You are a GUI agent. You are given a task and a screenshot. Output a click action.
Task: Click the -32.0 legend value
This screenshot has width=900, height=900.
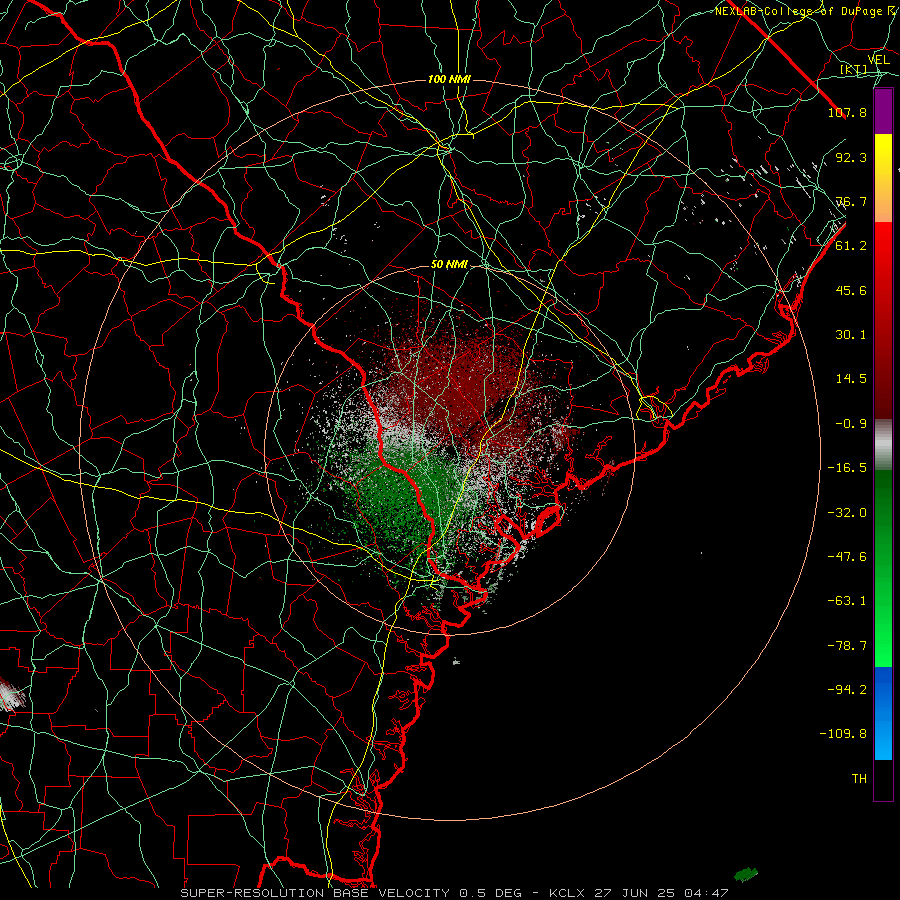[847, 513]
